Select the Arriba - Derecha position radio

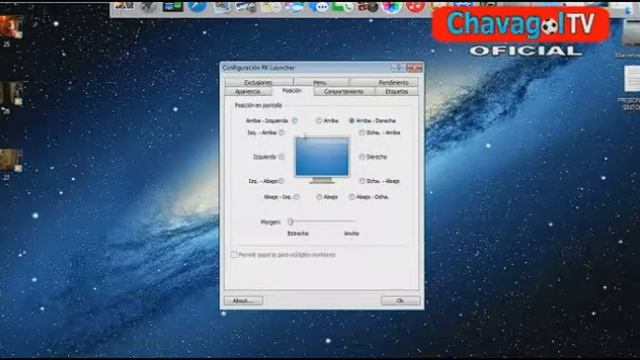351,121
